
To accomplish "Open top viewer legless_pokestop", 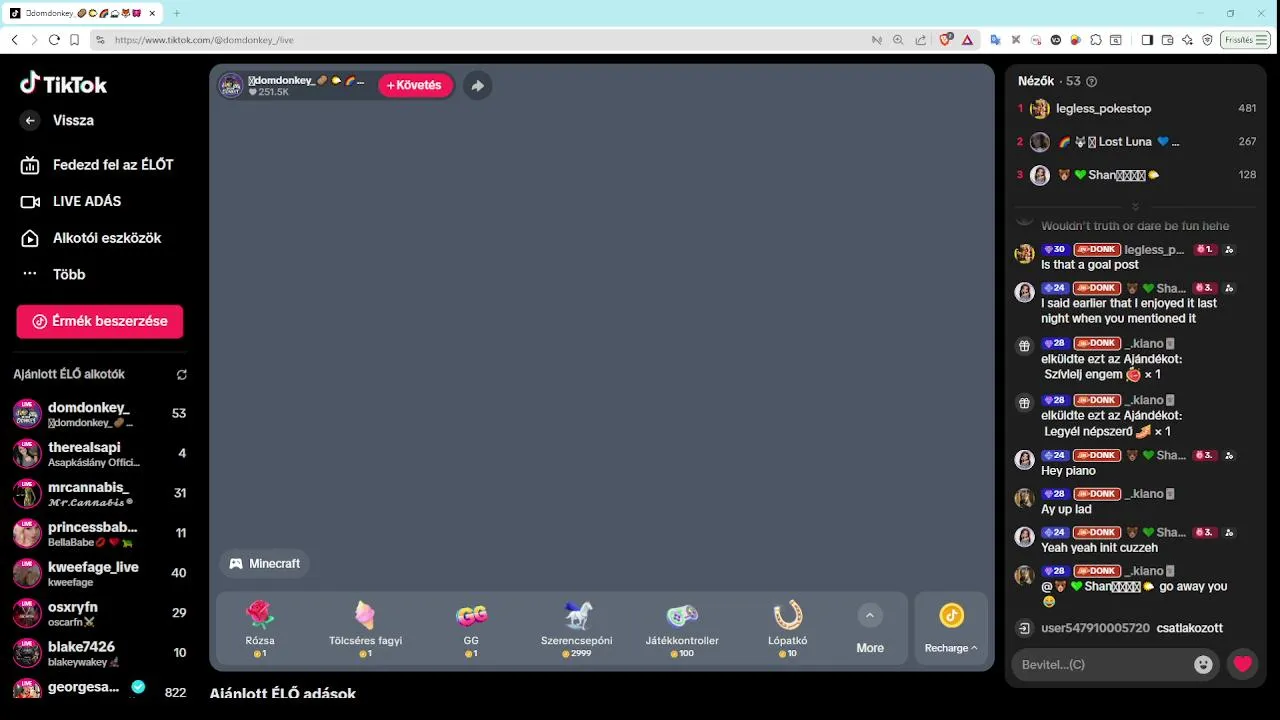I will pyautogui.click(x=1137, y=108).
